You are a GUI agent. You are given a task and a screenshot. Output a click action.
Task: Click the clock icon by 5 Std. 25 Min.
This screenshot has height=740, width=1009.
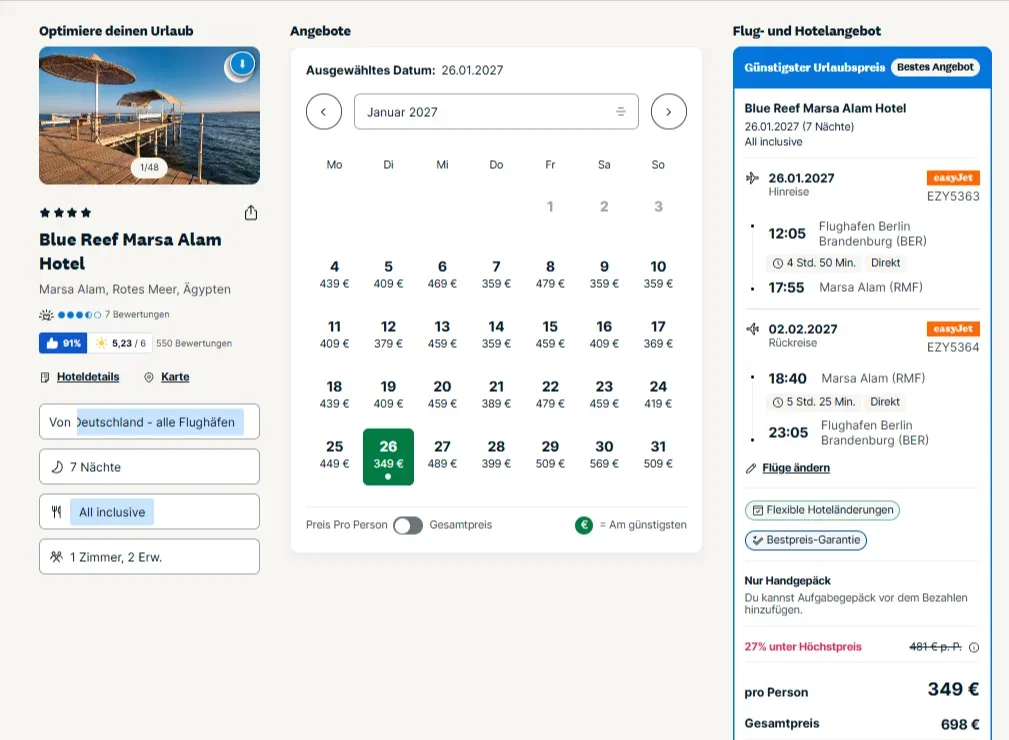coord(777,402)
